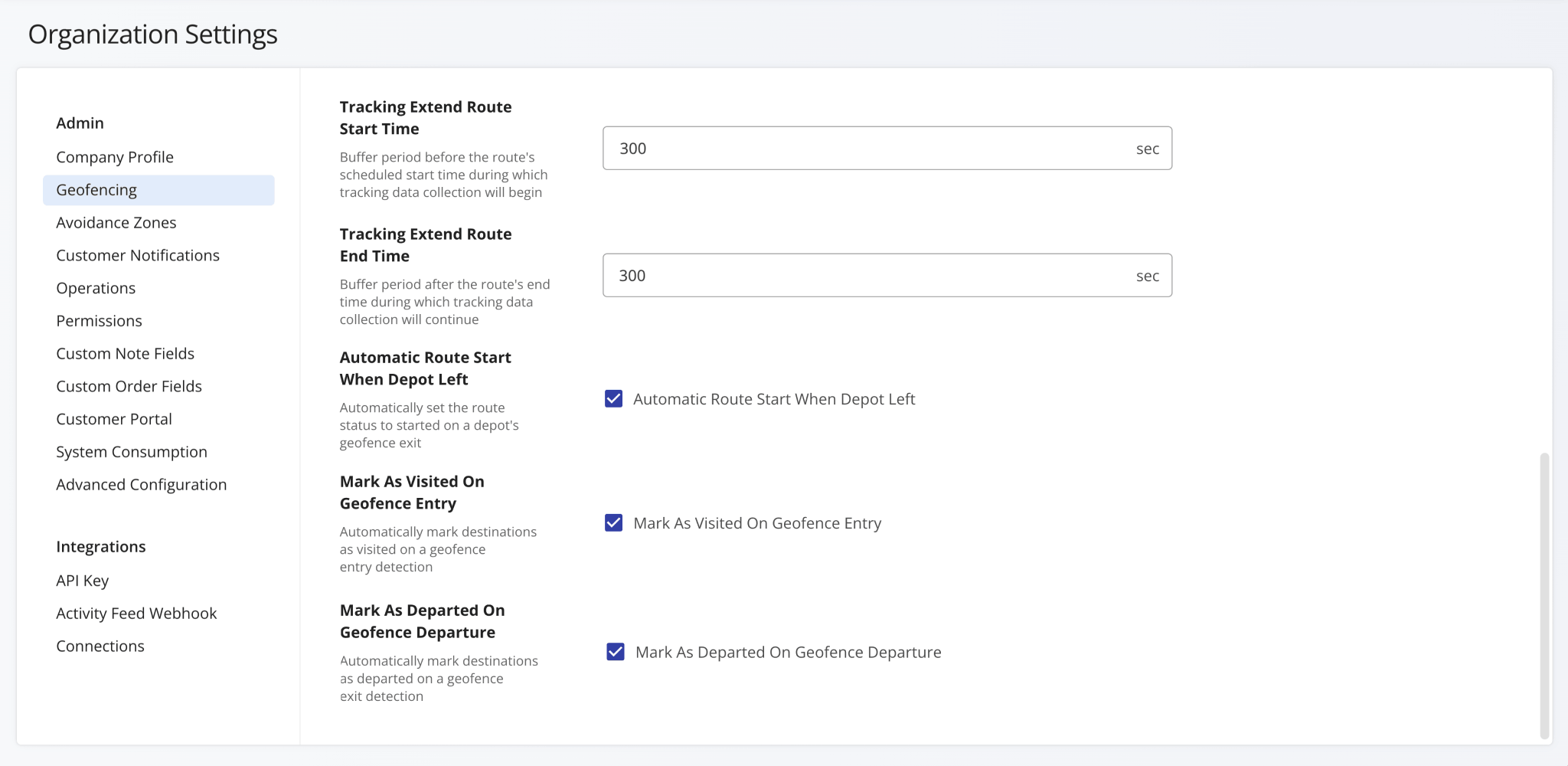Open the Activity Feed Webhook settings

tap(136, 613)
